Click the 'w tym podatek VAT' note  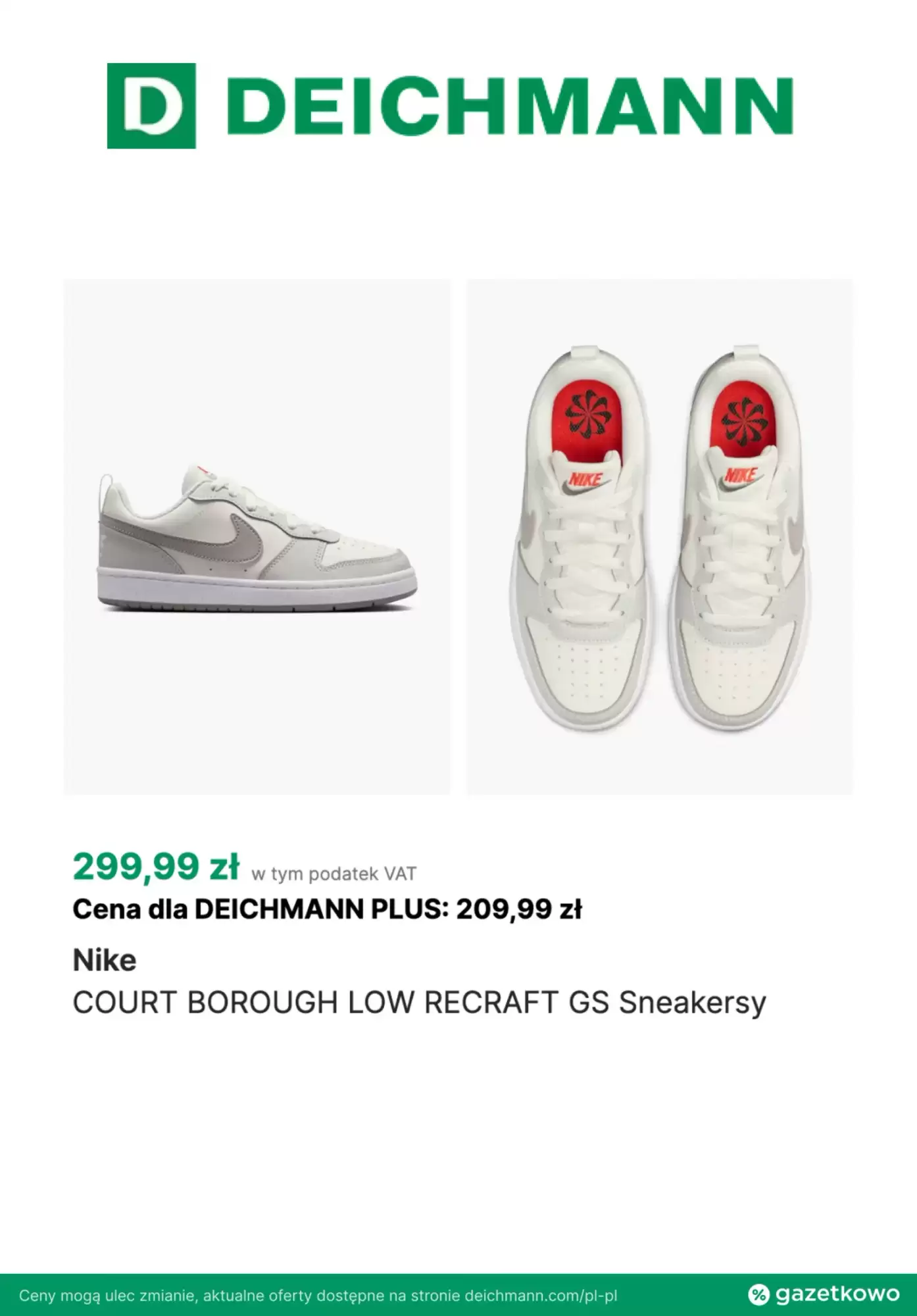pos(334,874)
